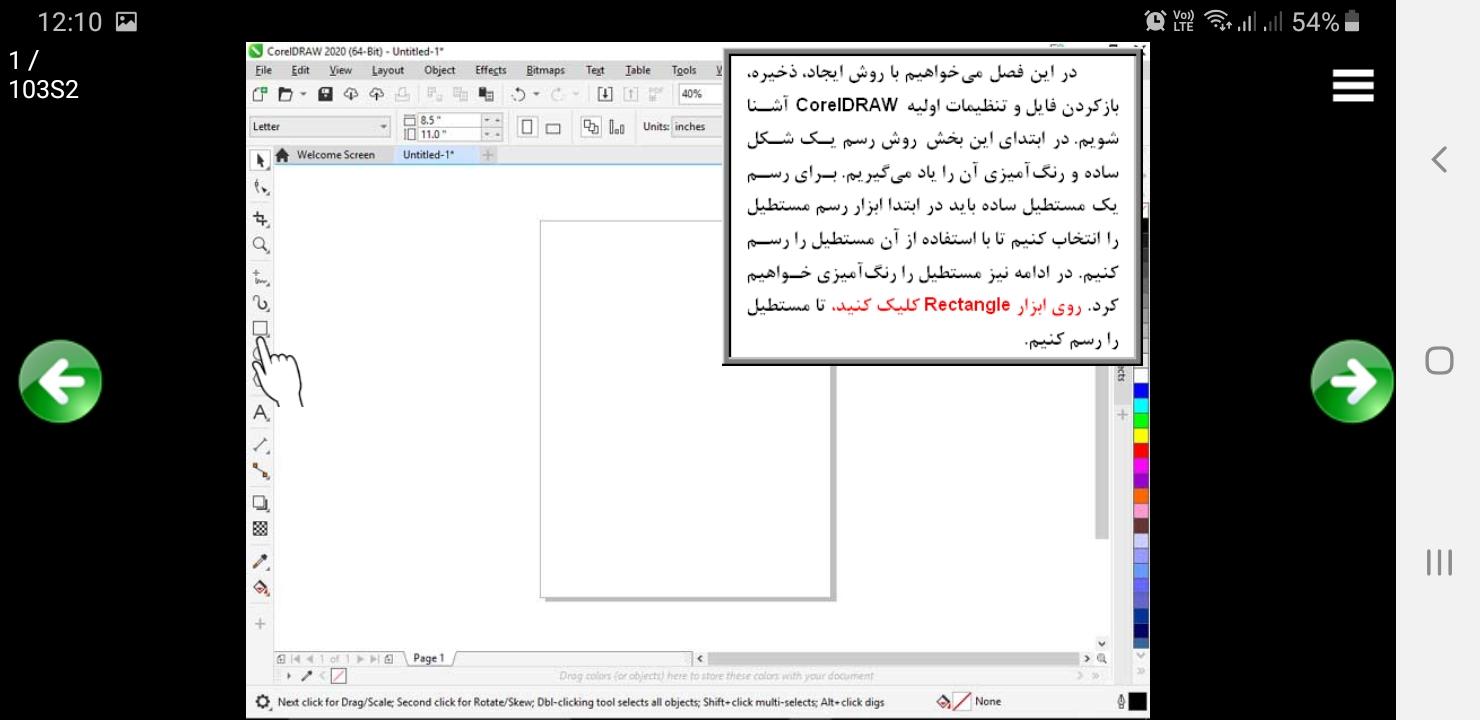Select the Parallel Dimension tool

point(260,444)
